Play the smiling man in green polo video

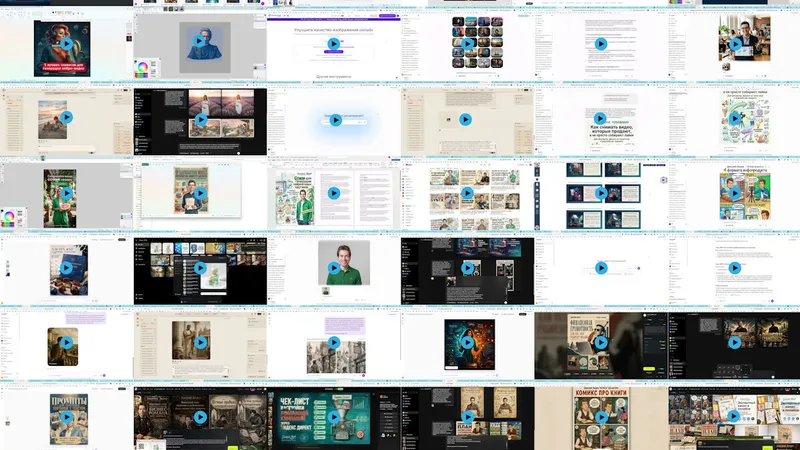pyautogui.click(x=334, y=268)
